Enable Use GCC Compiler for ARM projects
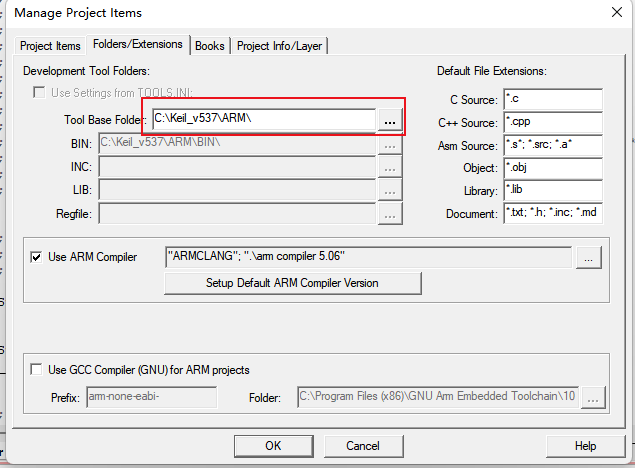 click(x=37, y=370)
